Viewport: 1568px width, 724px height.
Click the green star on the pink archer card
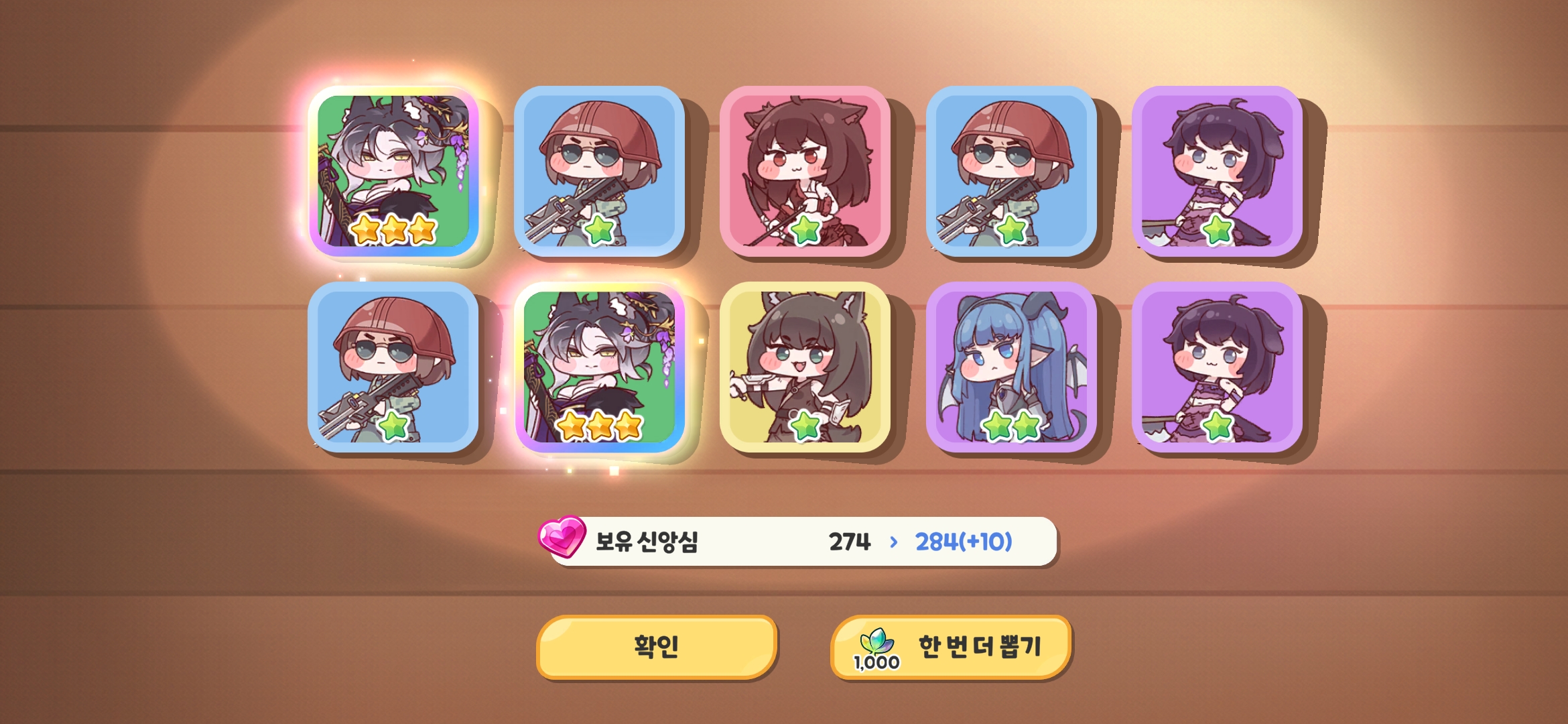click(806, 230)
